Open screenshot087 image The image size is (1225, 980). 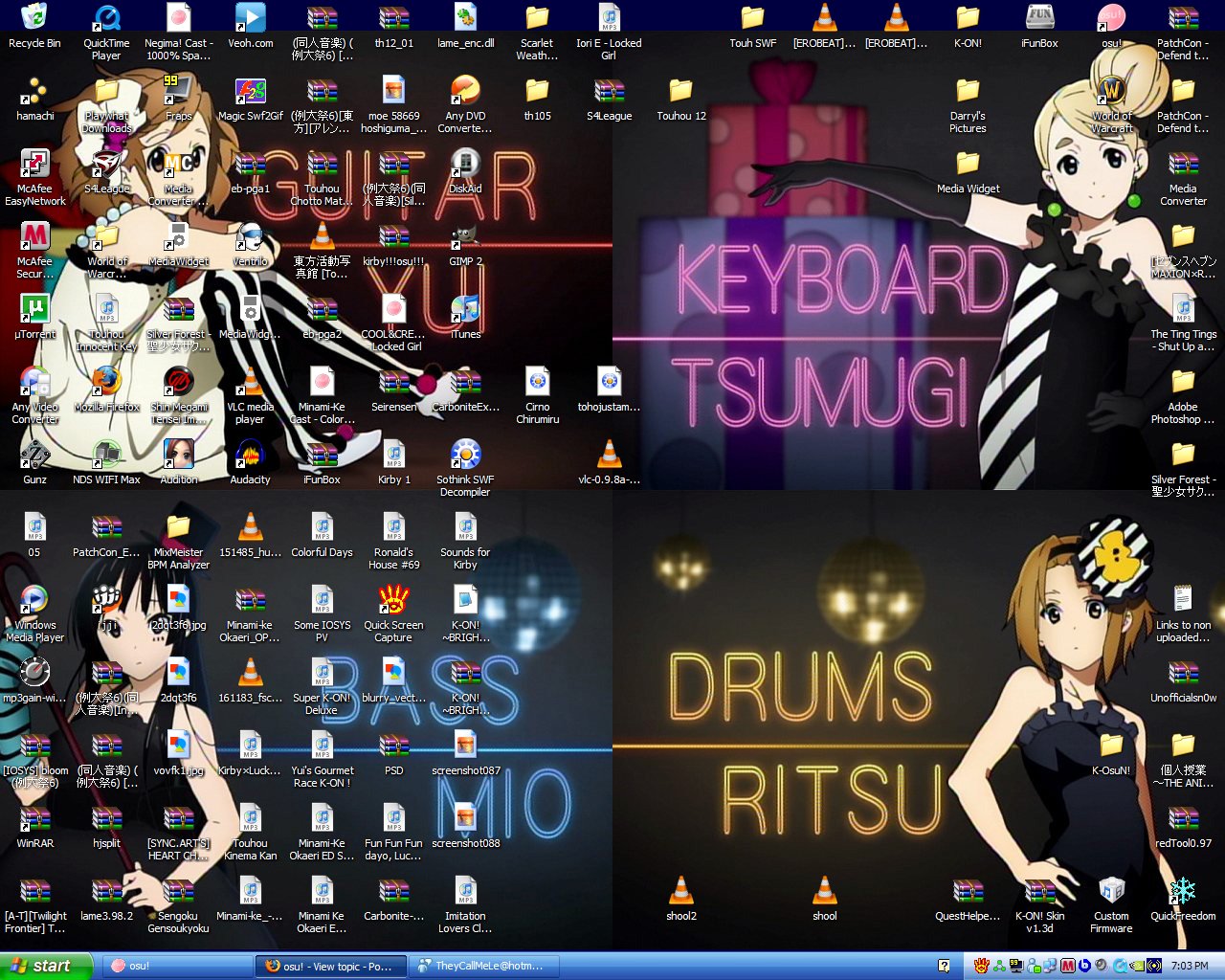[465, 754]
